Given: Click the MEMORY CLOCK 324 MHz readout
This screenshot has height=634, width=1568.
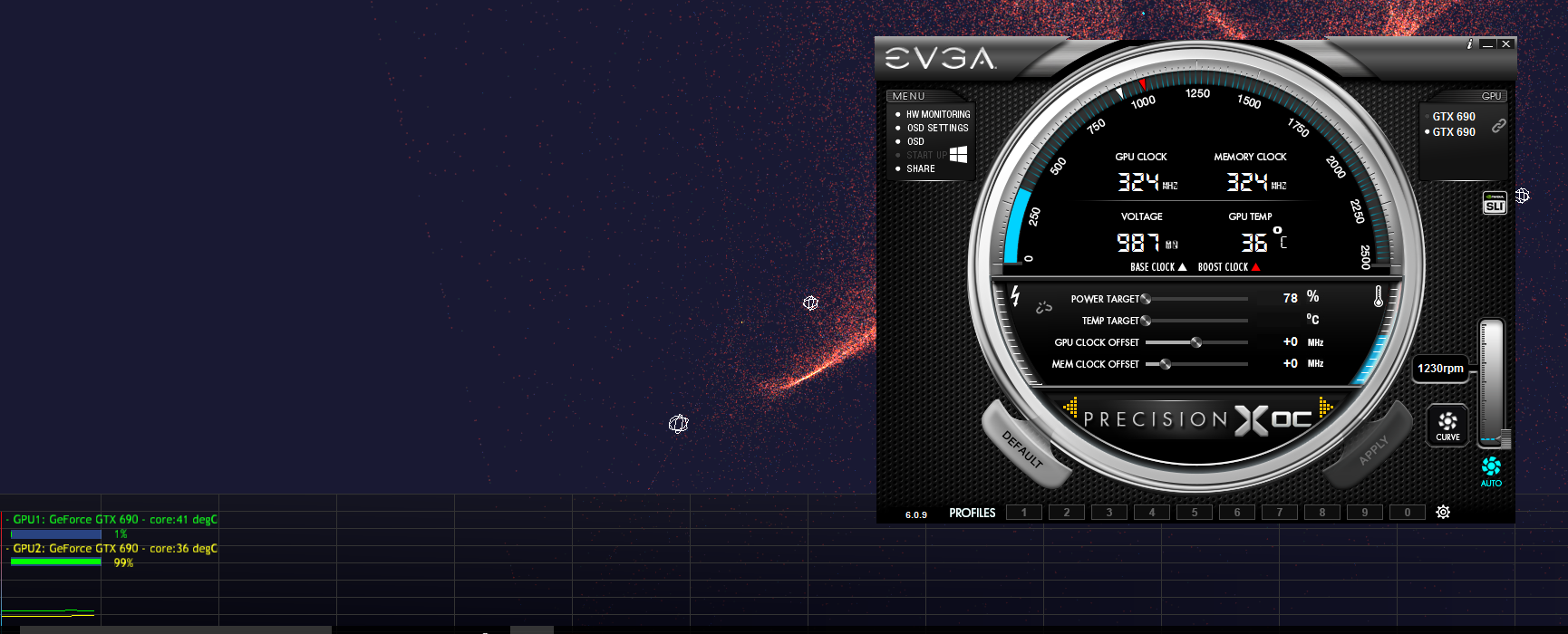Looking at the screenshot, I should point(1256,183).
